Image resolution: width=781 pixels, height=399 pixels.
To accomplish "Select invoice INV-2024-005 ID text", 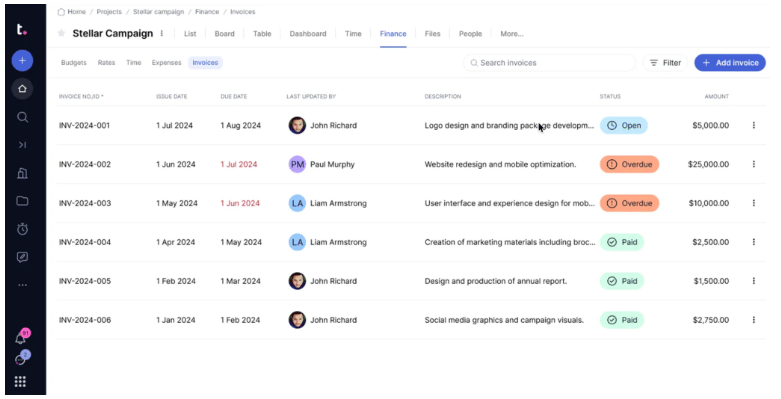I will (85, 281).
